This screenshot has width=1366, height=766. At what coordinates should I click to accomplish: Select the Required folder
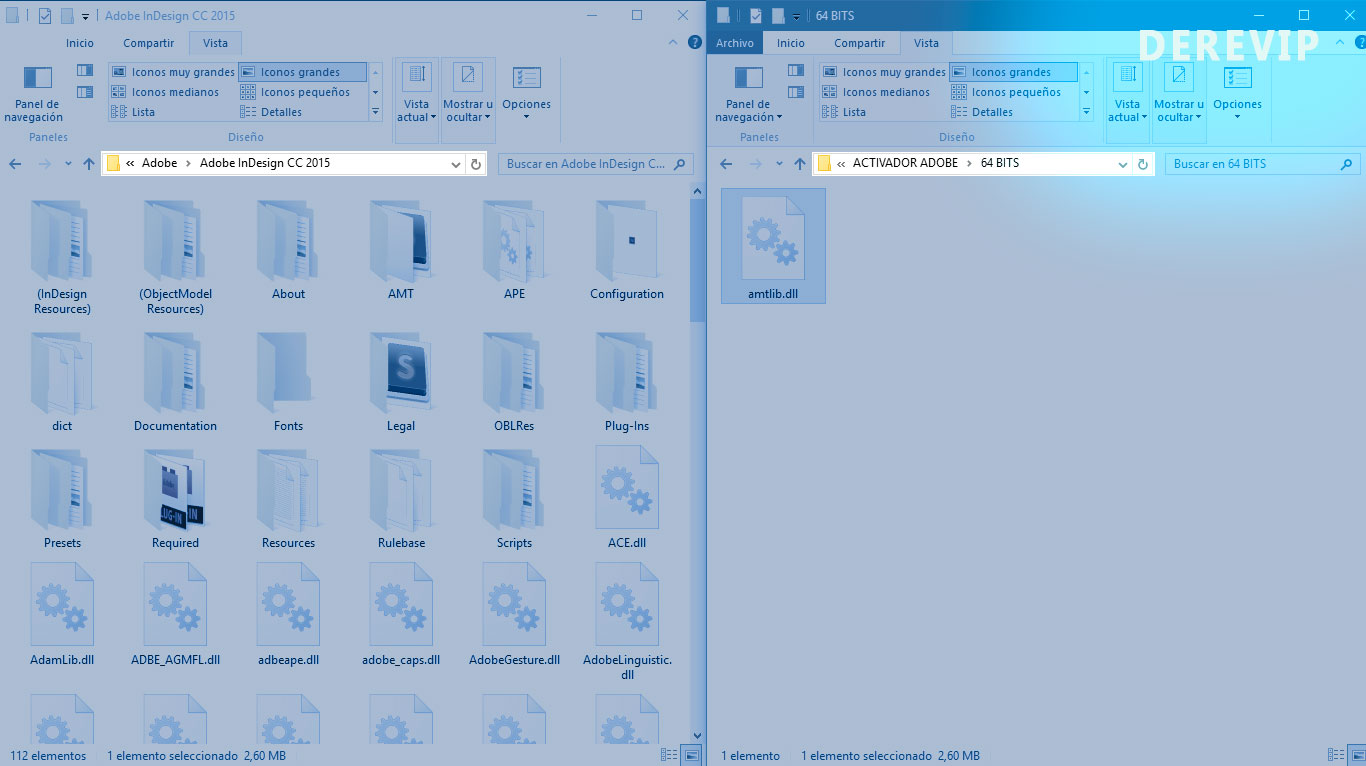point(175,498)
